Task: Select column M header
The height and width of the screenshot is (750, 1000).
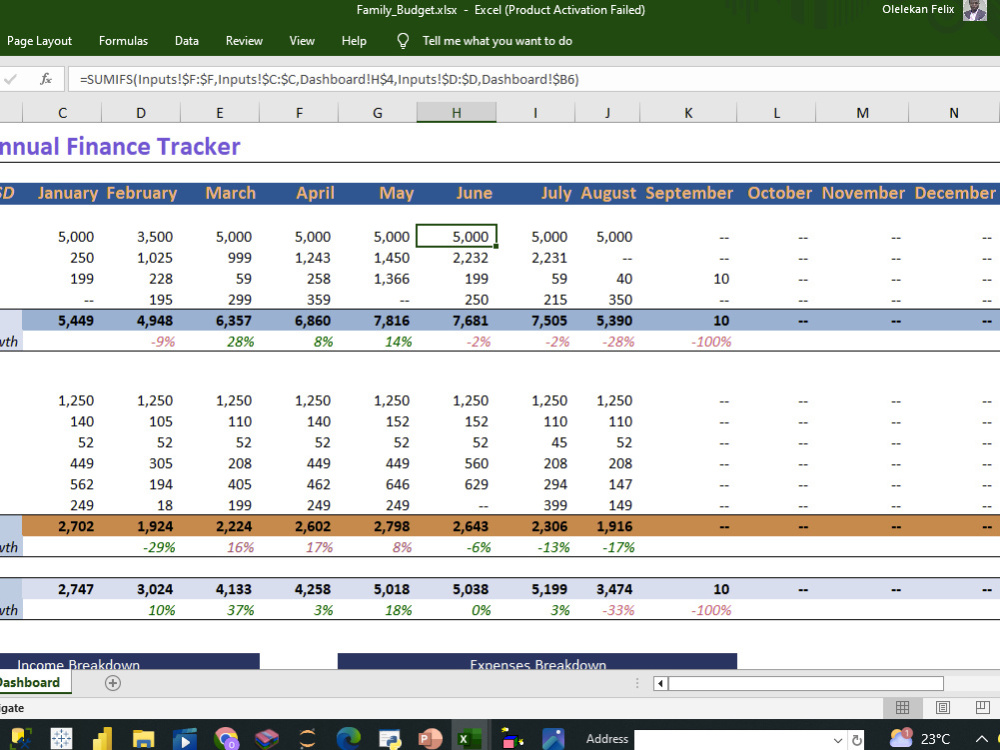Action: pyautogui.click(x=862, y=113)
